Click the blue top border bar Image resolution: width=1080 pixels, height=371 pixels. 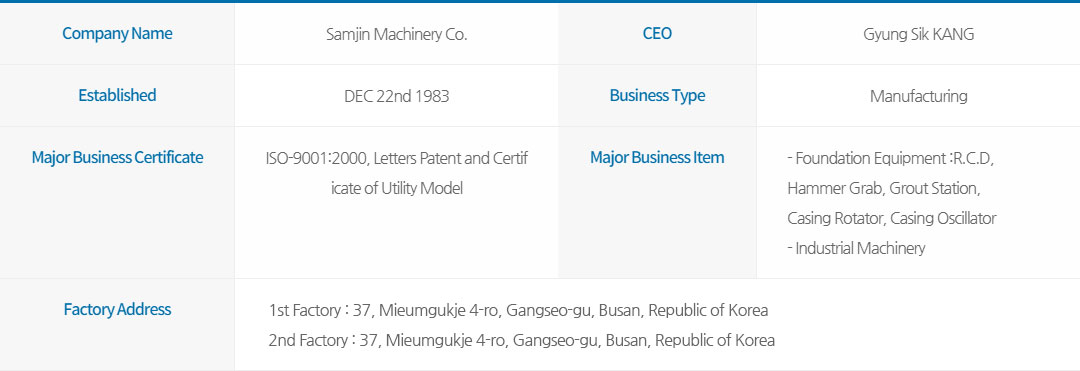[540, 1]
